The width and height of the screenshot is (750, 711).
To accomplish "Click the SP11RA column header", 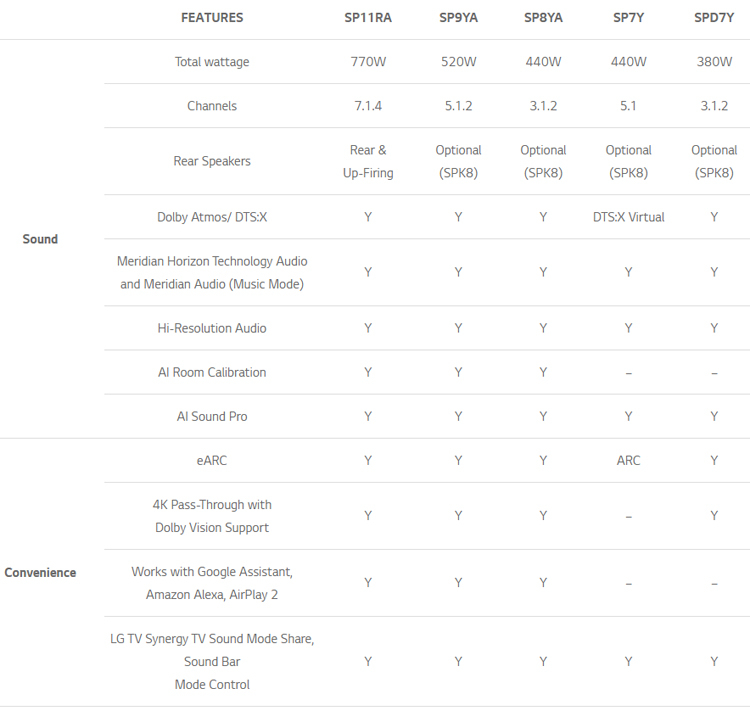I will (x=368, y=18).
